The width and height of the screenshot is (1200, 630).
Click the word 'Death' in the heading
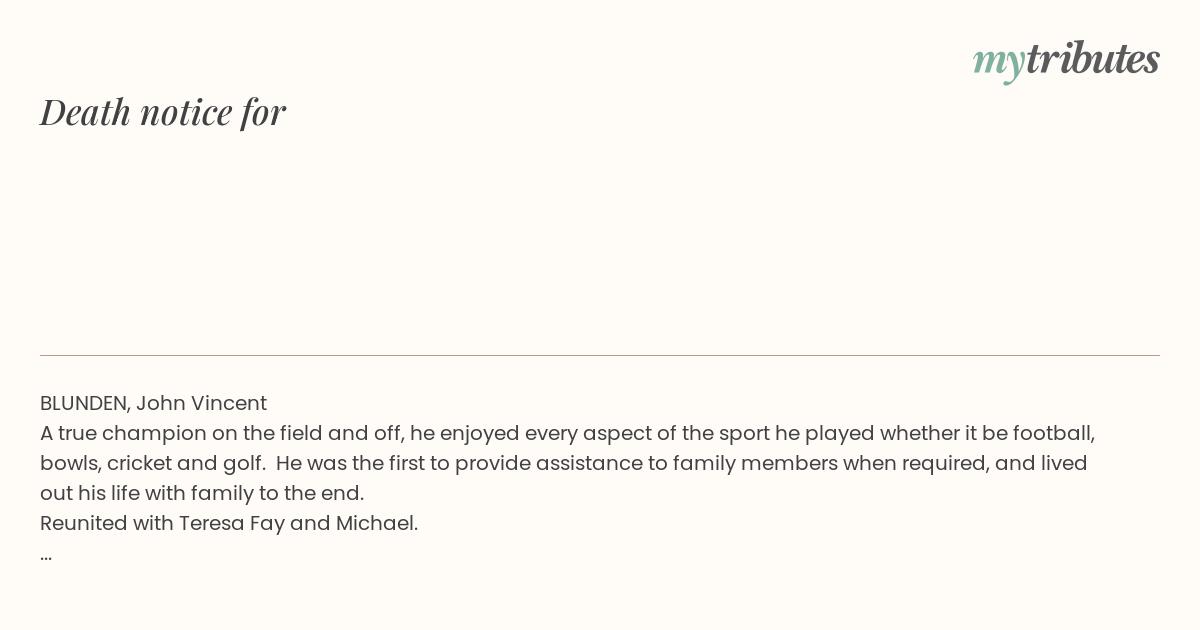[85, 112]
